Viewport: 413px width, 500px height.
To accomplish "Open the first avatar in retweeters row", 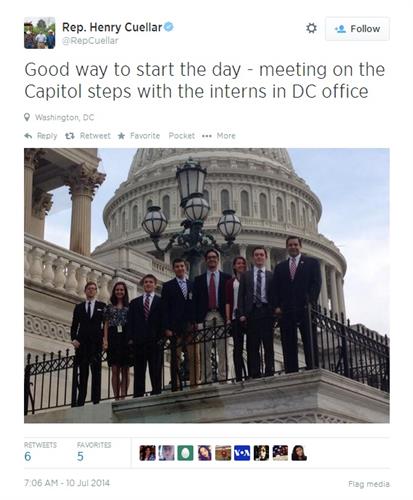I will pyautogui.click(x=147, y=453).
